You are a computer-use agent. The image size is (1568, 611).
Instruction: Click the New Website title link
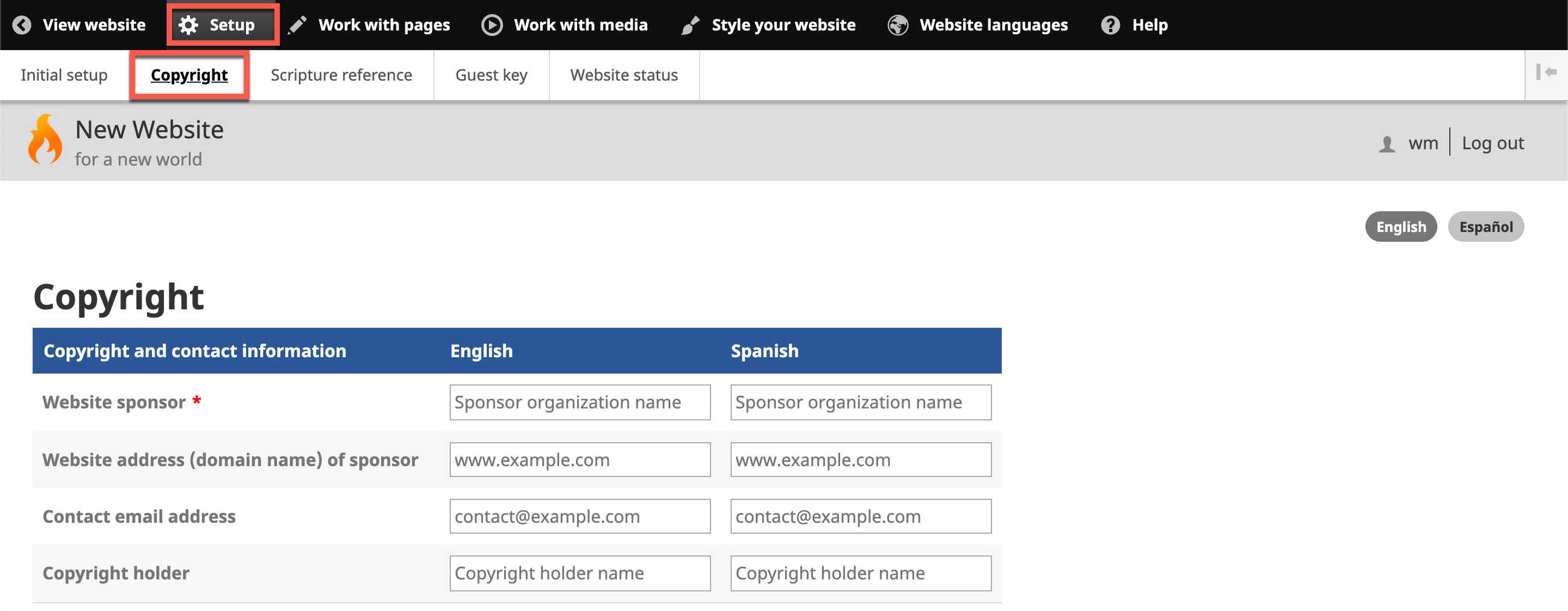[149, 130]
